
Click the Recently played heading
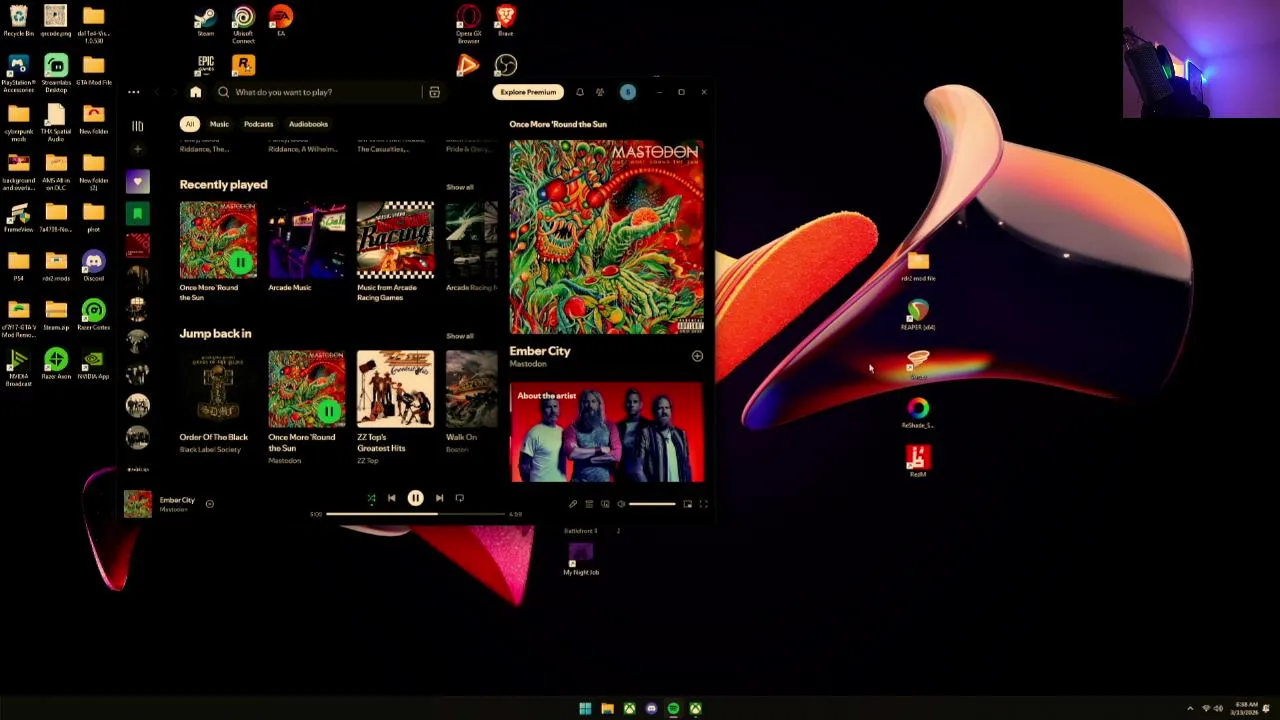(x=223, y=185)
